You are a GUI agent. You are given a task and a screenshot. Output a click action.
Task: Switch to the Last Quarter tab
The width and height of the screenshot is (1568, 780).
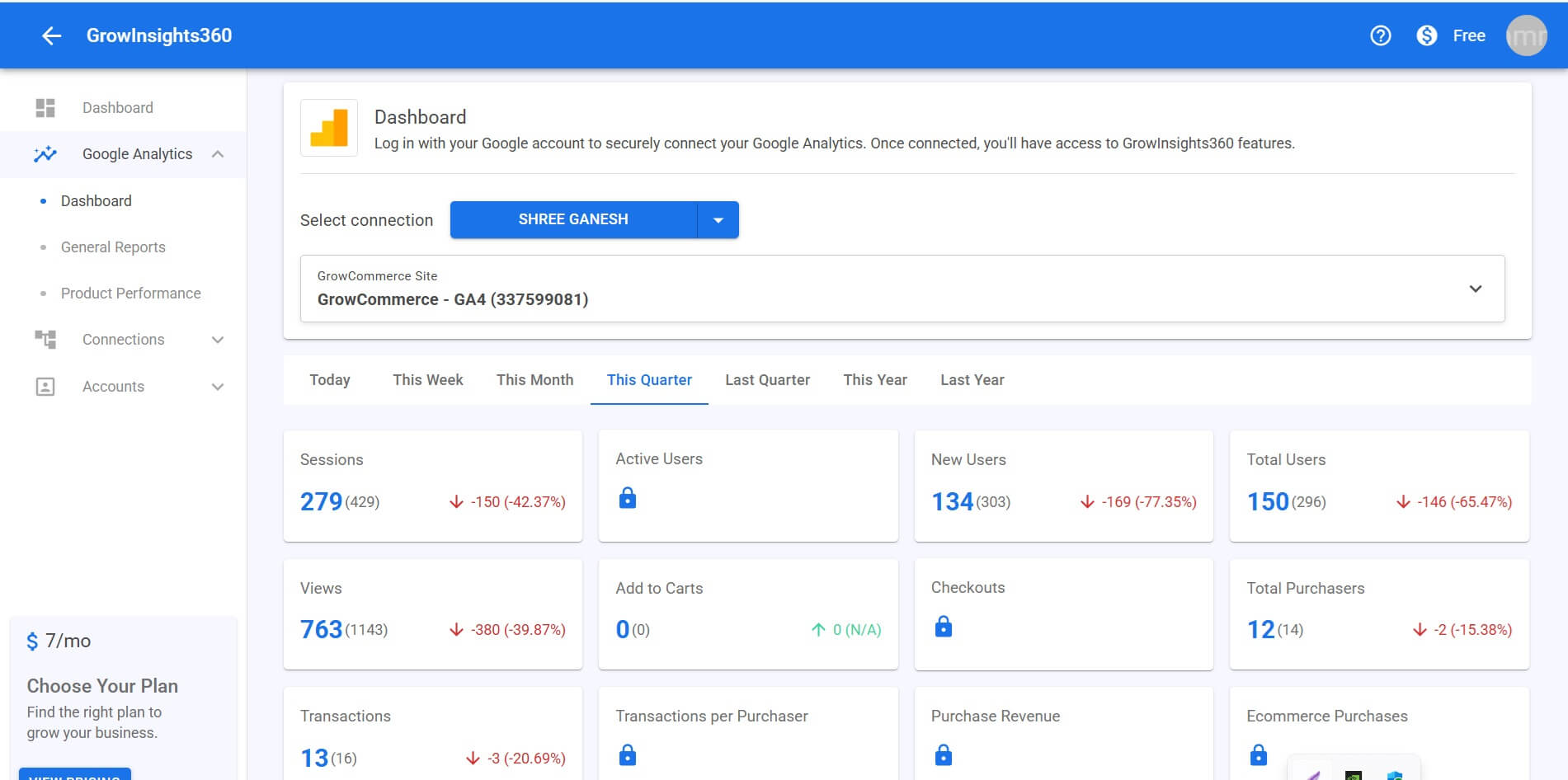[x=767, y=380]
